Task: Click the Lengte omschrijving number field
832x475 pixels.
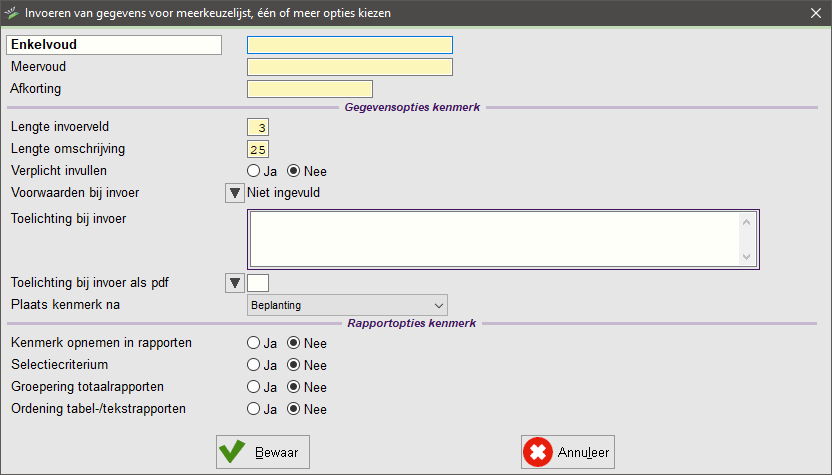Action: pyautogui.click(x=258, y=149)
